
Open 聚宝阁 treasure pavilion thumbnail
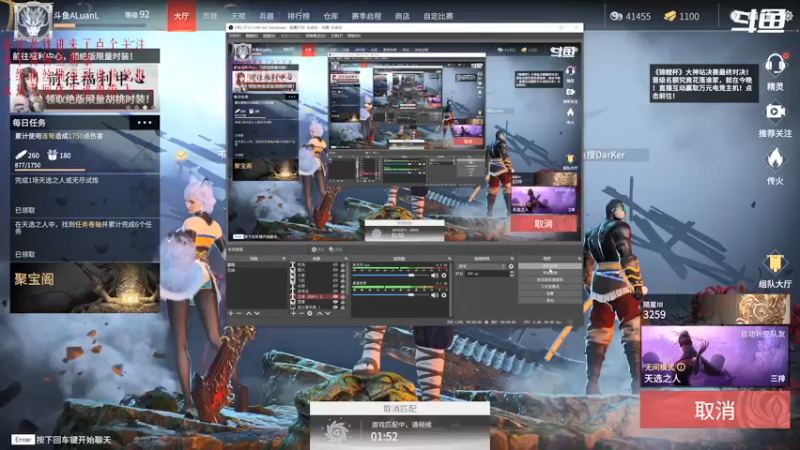point(85,288)
